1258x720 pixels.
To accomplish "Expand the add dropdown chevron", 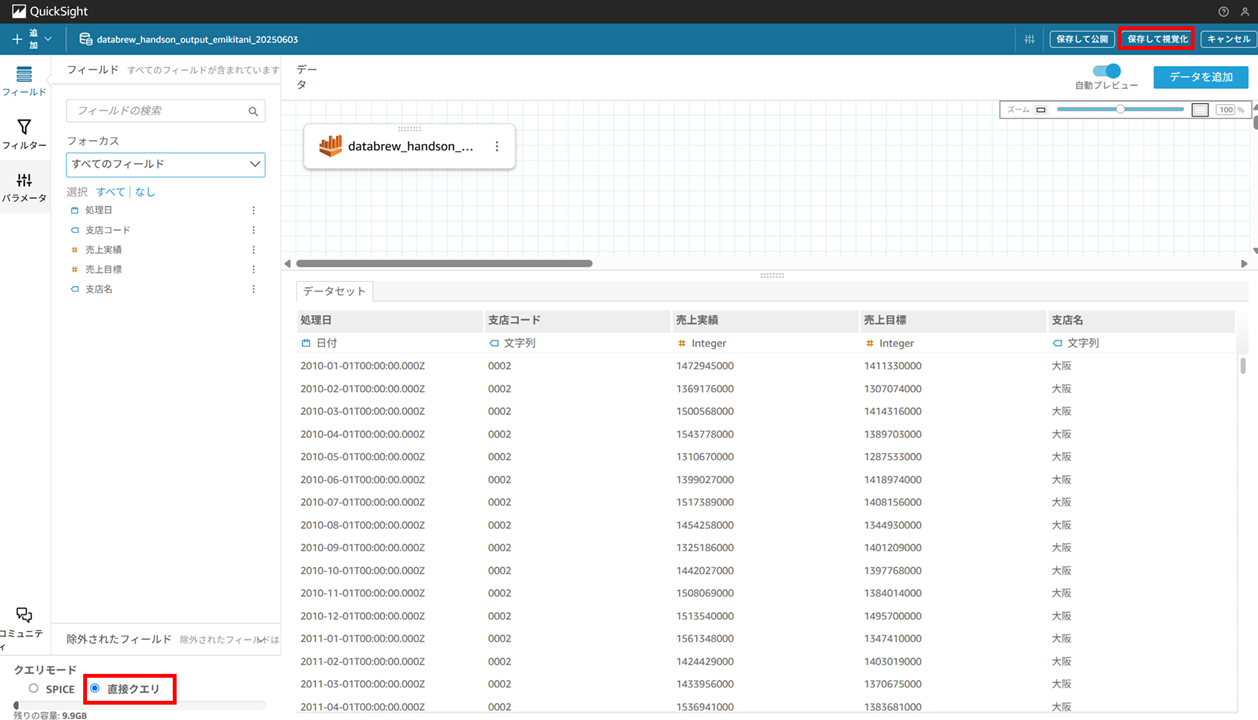I will tap(48, 39).
